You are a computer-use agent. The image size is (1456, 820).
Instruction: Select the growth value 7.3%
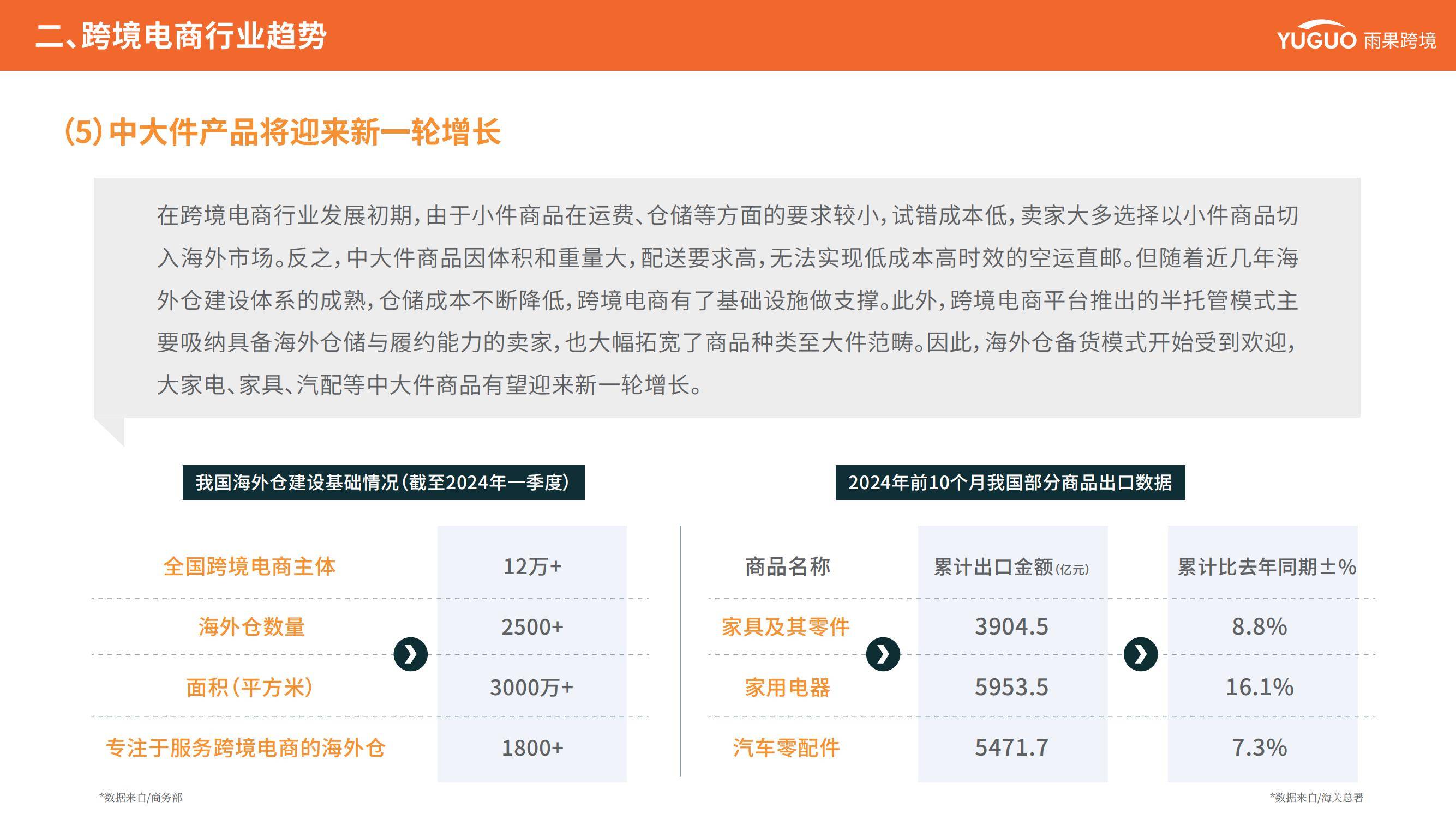click(x=1259, y=747)
